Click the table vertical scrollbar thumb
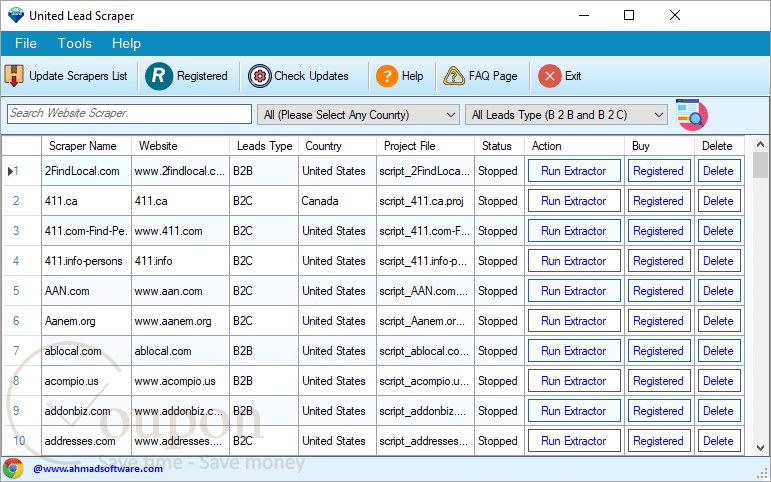Screen dimensions: 771x482 (x=760, y=165)
